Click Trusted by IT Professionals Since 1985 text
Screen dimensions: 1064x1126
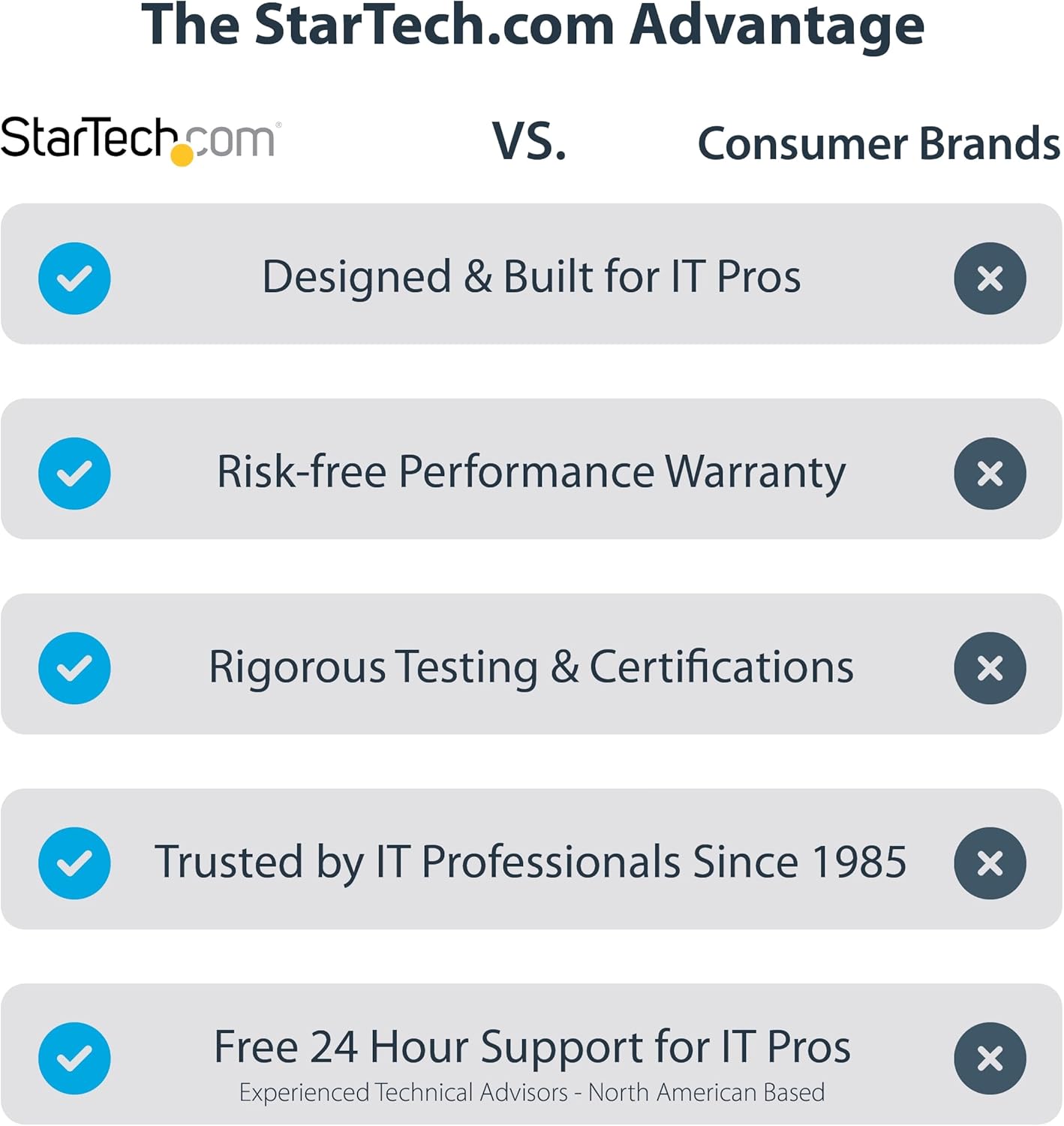click(530, 862)
